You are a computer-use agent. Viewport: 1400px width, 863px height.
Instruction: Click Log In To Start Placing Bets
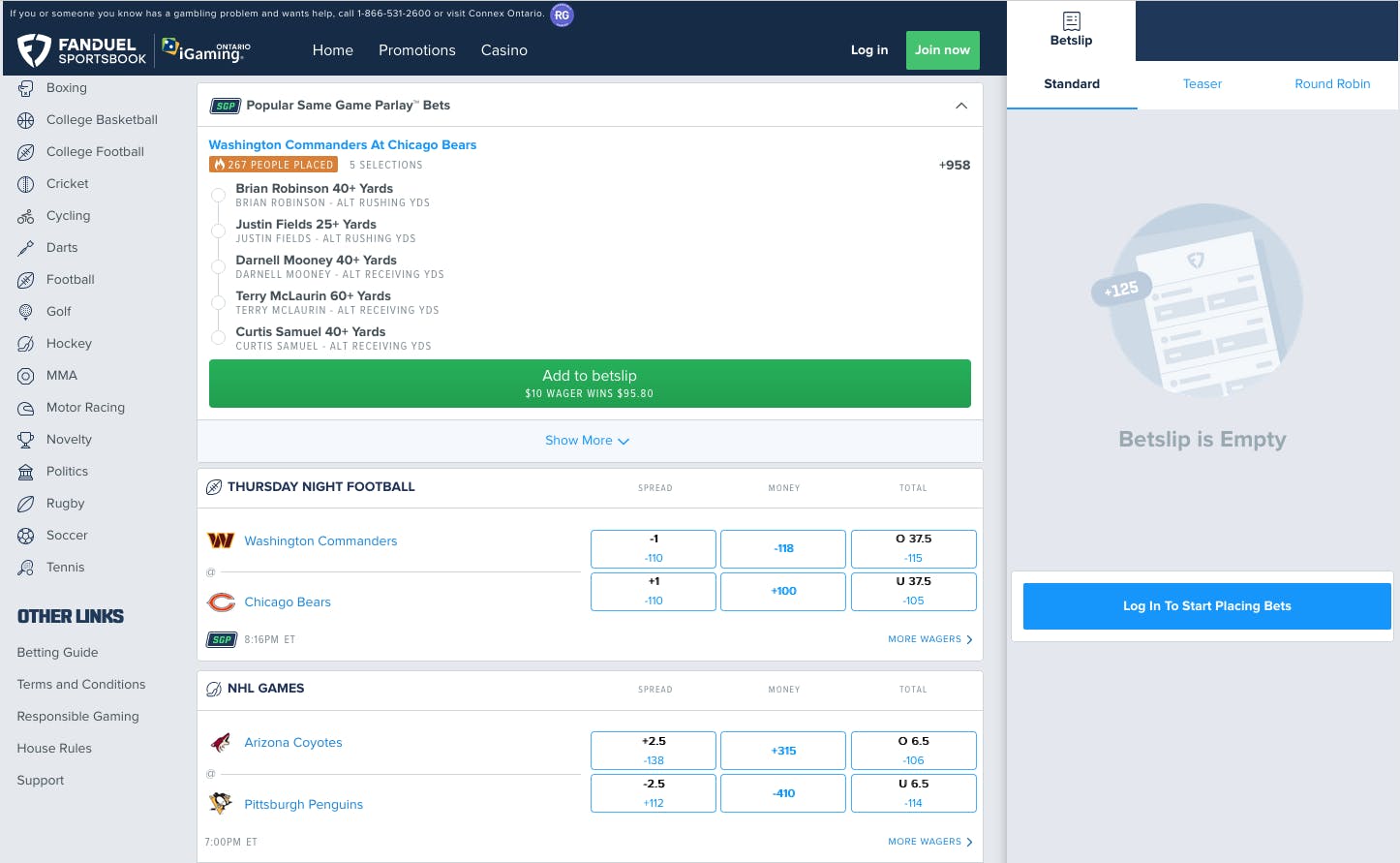[x=1206, y=606]
